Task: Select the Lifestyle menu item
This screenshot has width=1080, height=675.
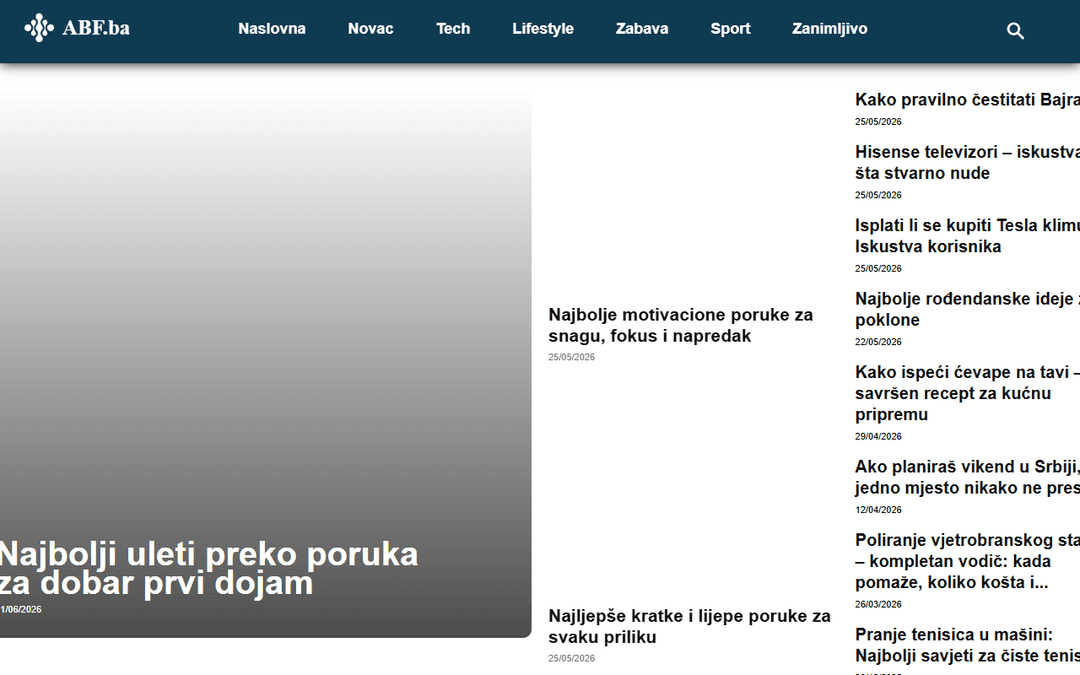Action: coord(543,29)
